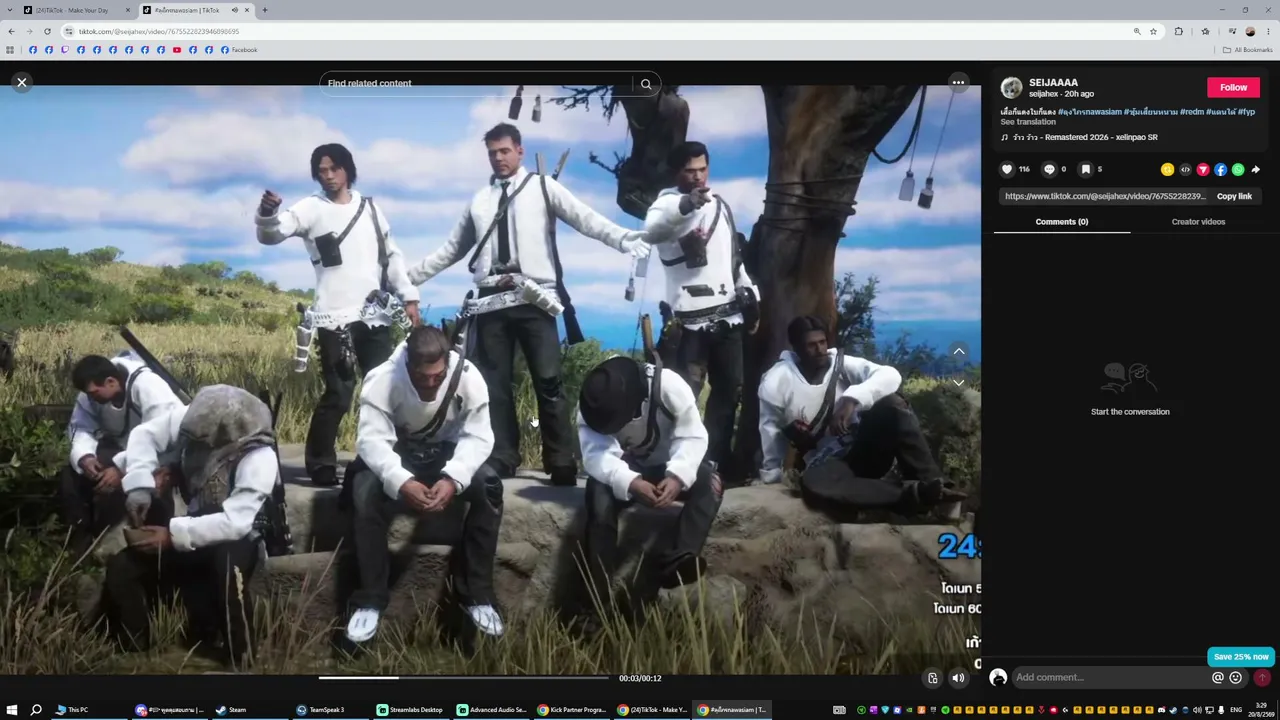
Task: Open the #fyp hashtag
Action: pos(1246,112)
